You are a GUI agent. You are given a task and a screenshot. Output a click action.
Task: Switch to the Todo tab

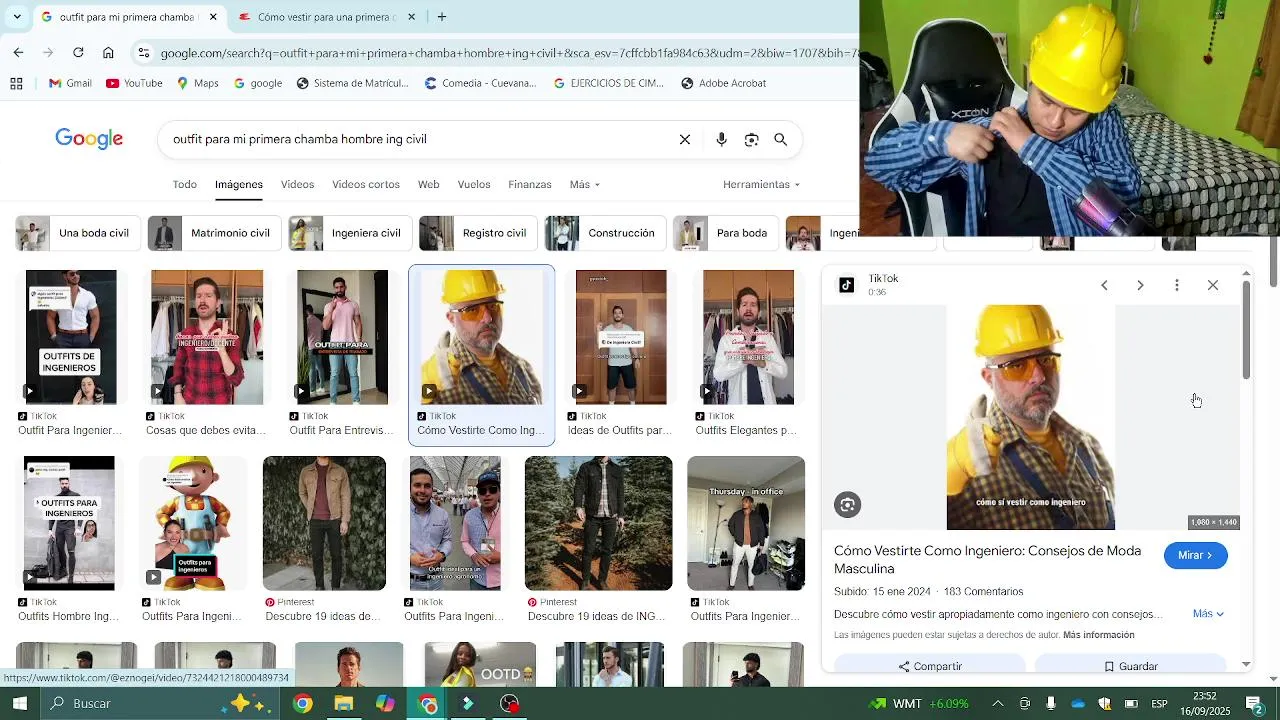pyautogui.click(x=185, y=184)
